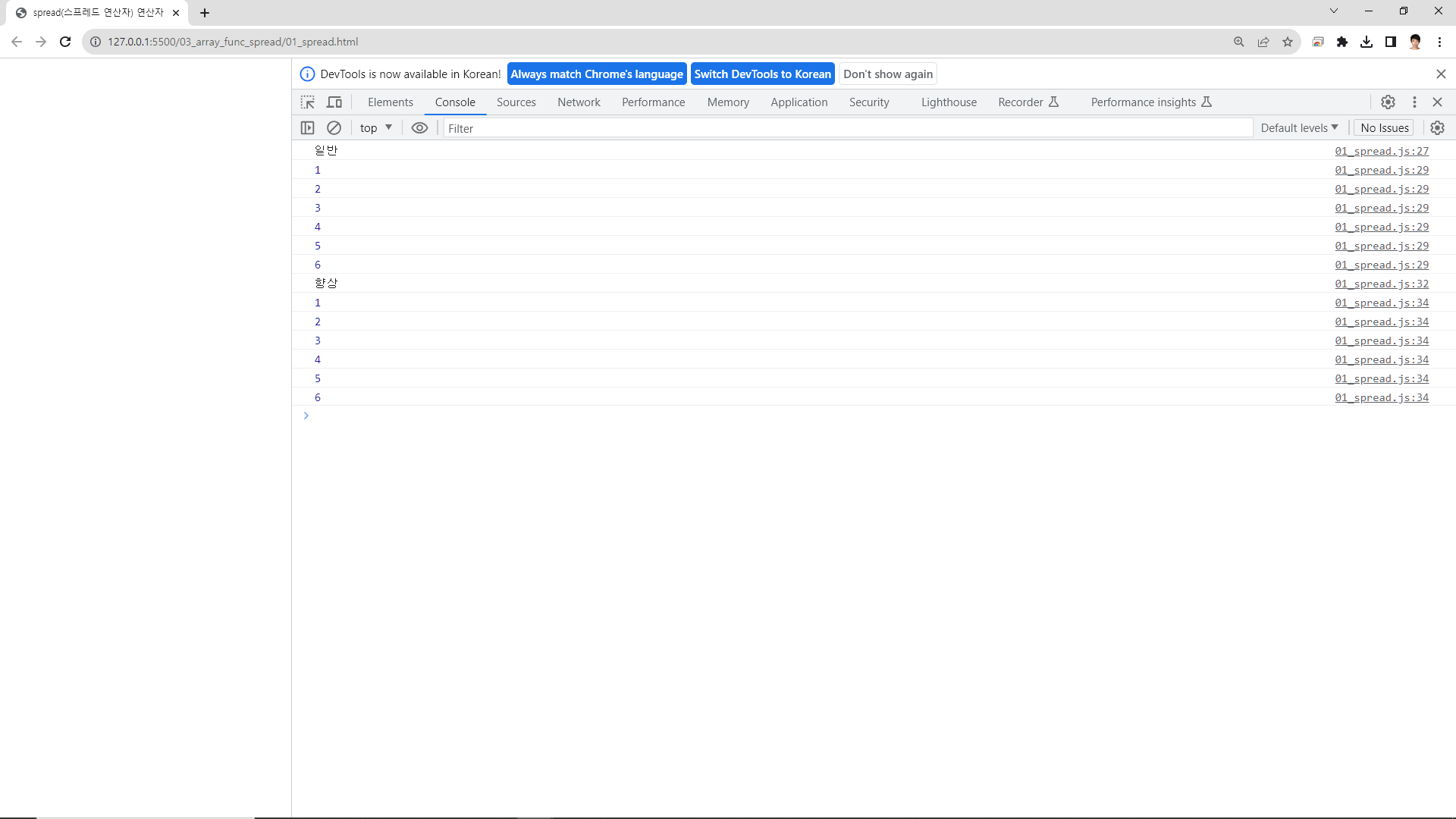Viewport: 1456px width, 819px height.
Task: Expand the top JavaScript context dropdown
Action: 376,128
